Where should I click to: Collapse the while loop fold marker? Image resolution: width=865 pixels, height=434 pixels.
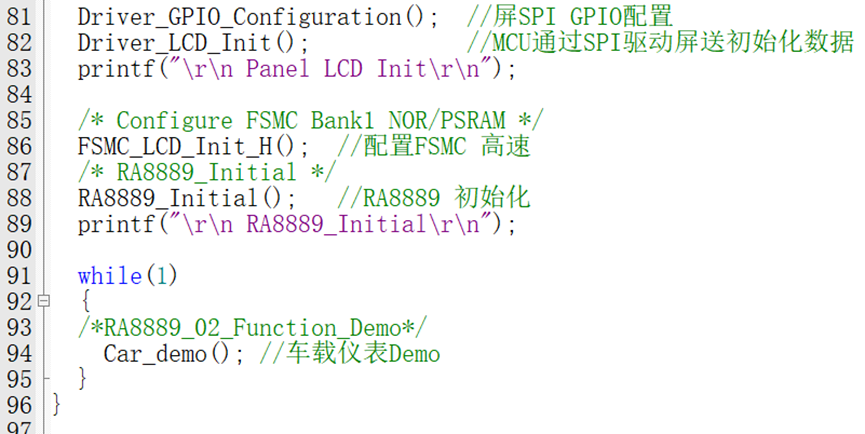click(x=44, y=301)
